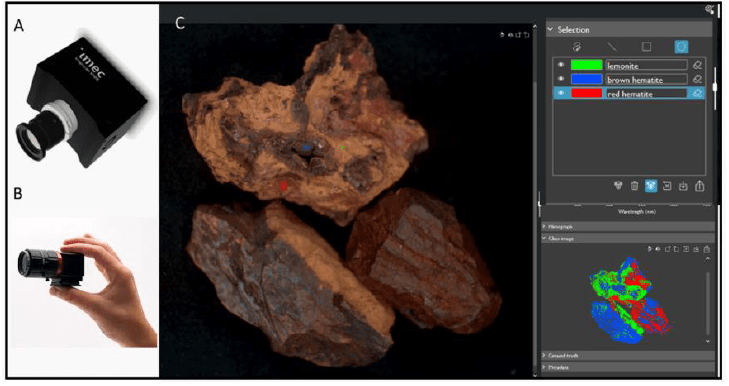Click the trash icon below class list

pyautogui.click(x=634, y=186)
